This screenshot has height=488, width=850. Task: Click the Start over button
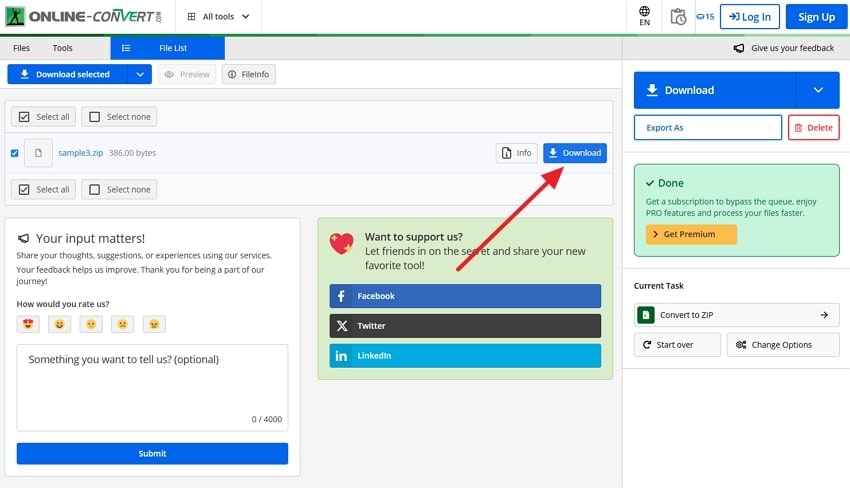pyautogui.click(x=677, y=345)
